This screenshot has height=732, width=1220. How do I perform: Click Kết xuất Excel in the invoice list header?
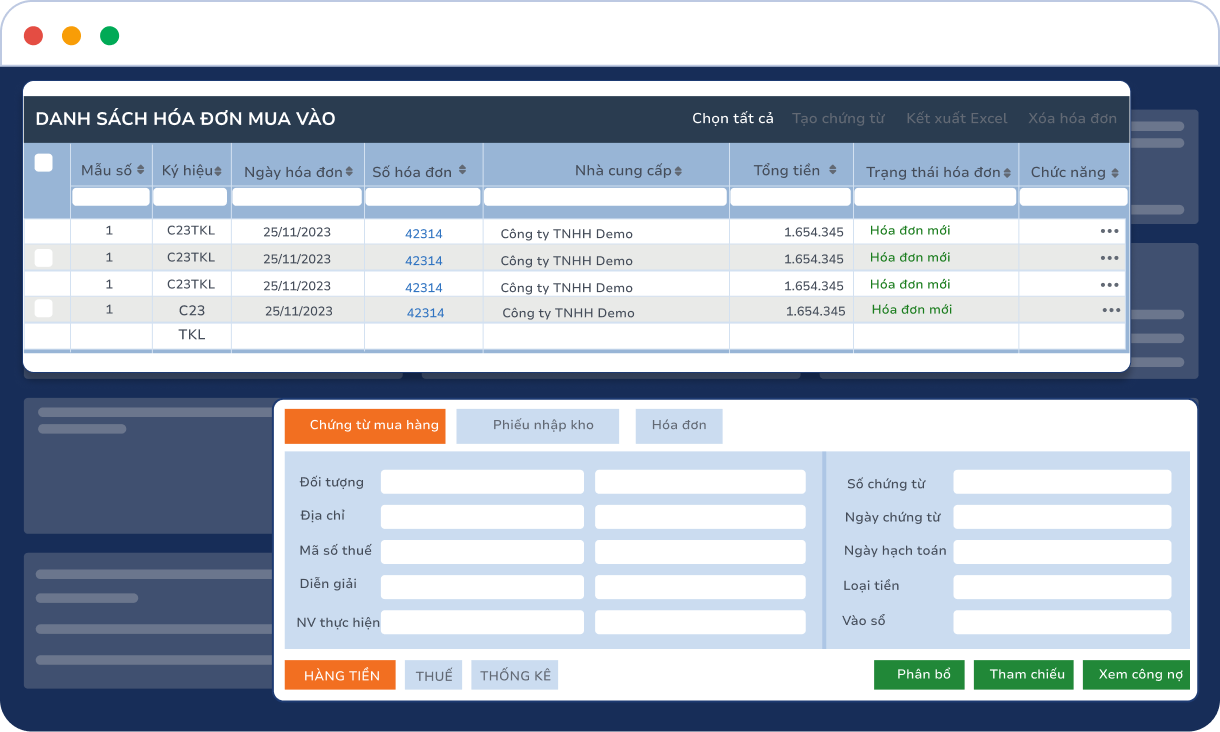pos(956,117)
